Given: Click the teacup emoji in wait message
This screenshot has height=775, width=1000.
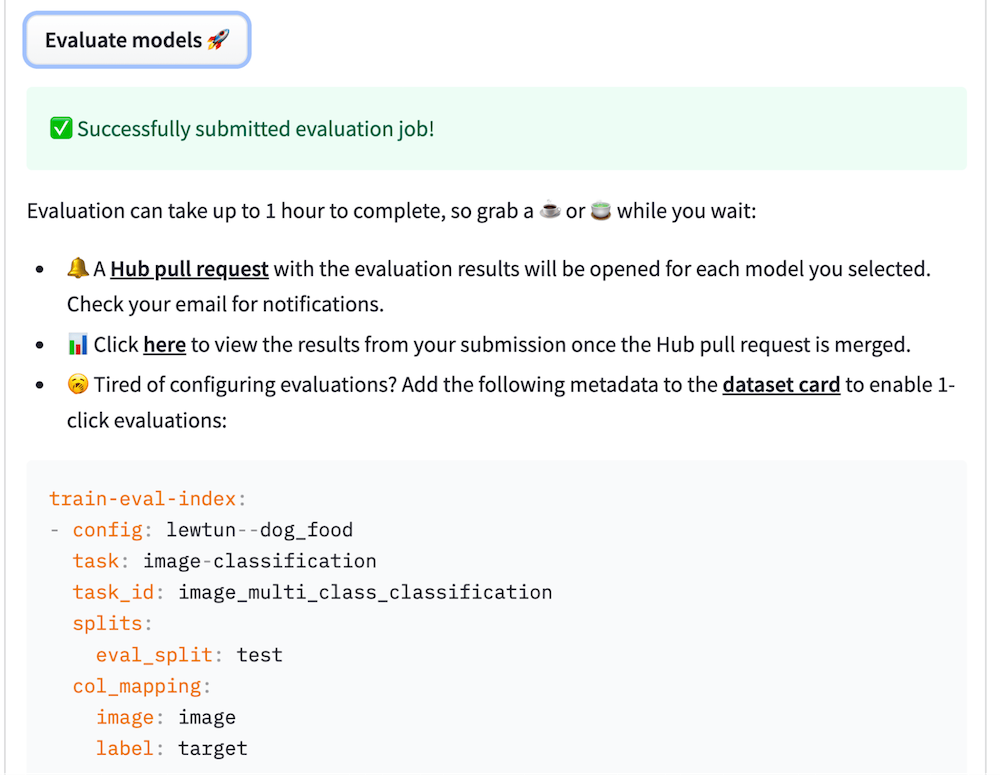Looking at the screenshot, I should pos(601,211).
